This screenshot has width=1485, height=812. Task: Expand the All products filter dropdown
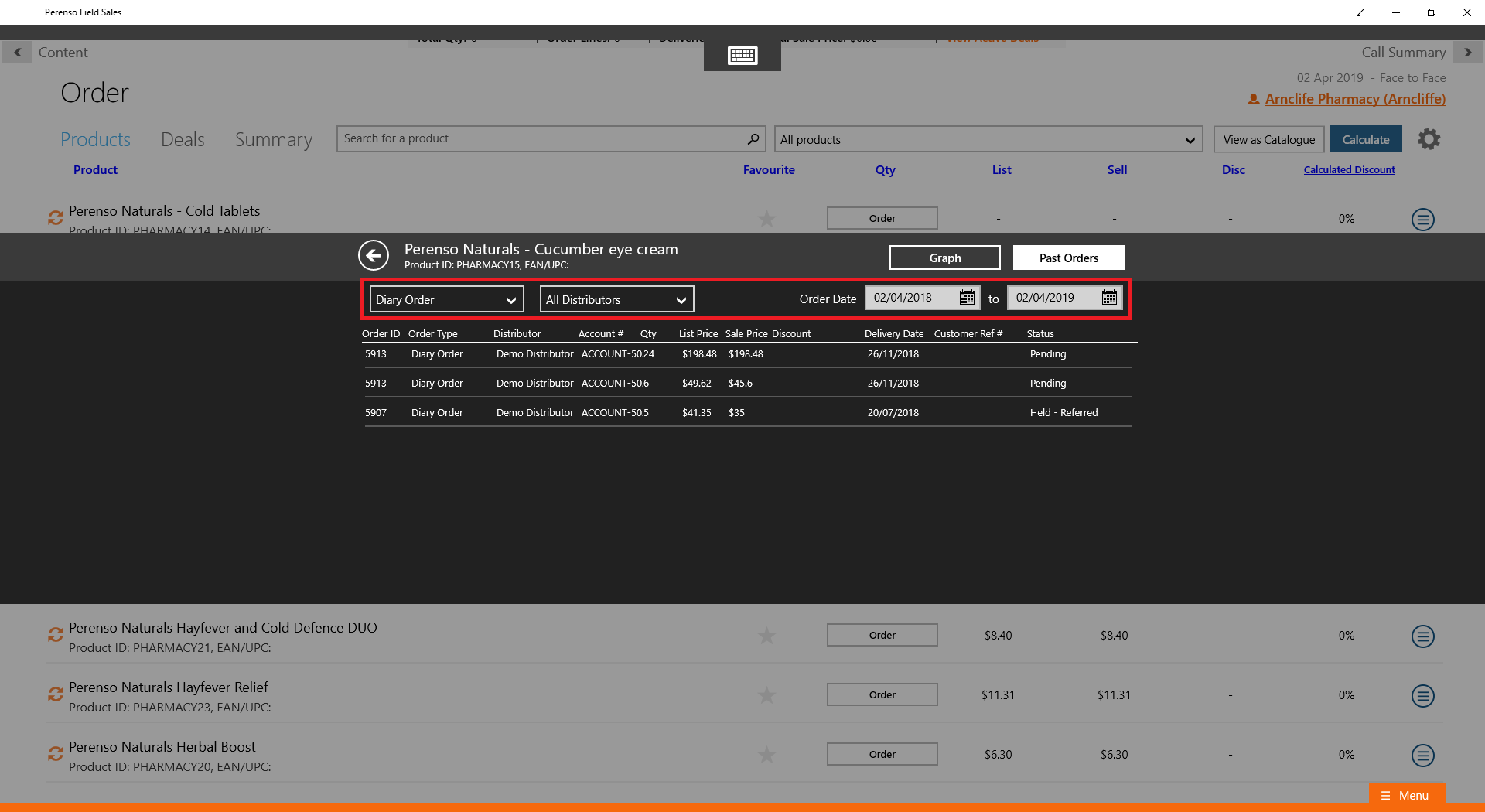pyautogui.click(x=988, y=139)
